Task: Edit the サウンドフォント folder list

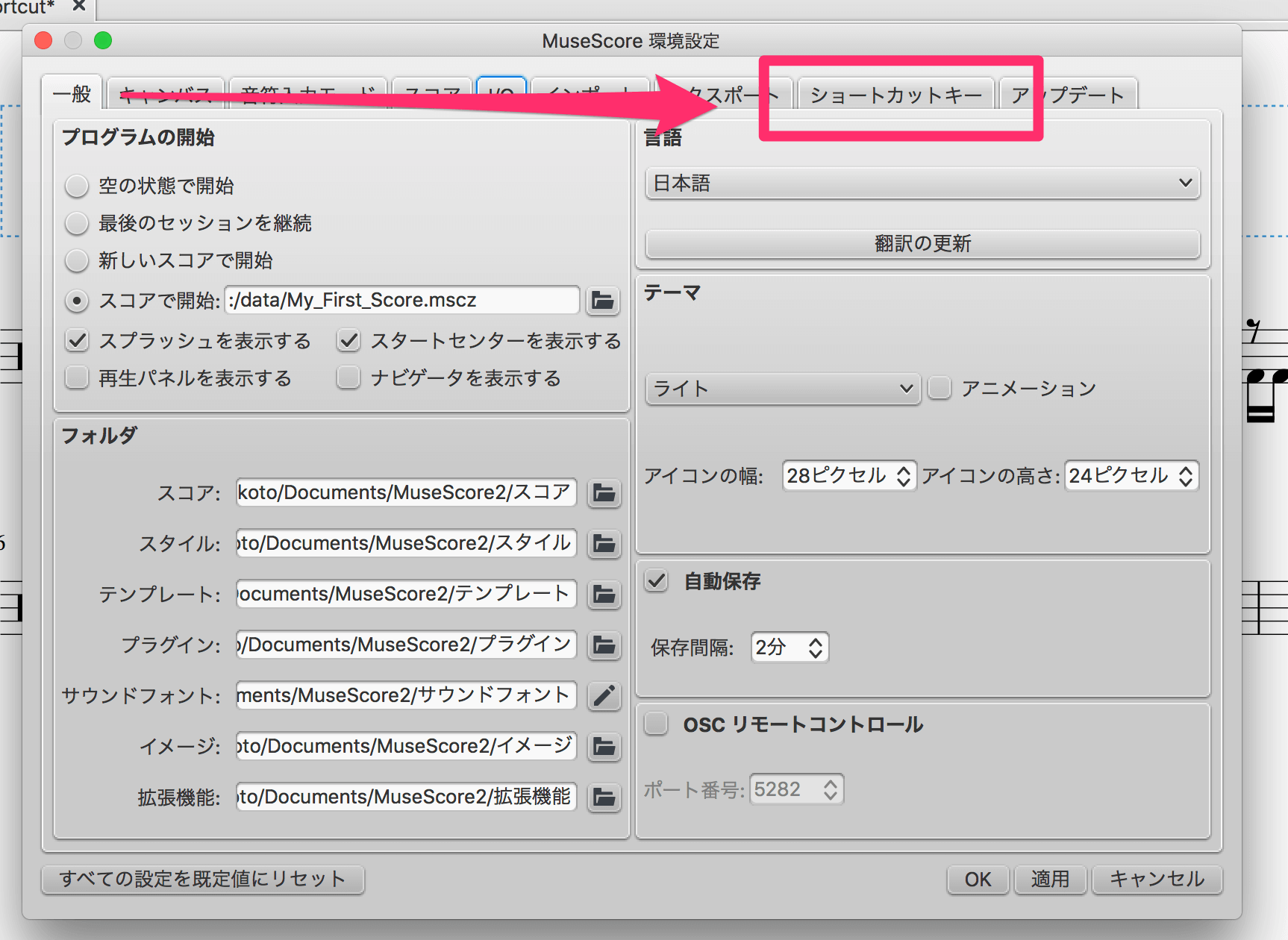Action: click(x=604, y=696)
